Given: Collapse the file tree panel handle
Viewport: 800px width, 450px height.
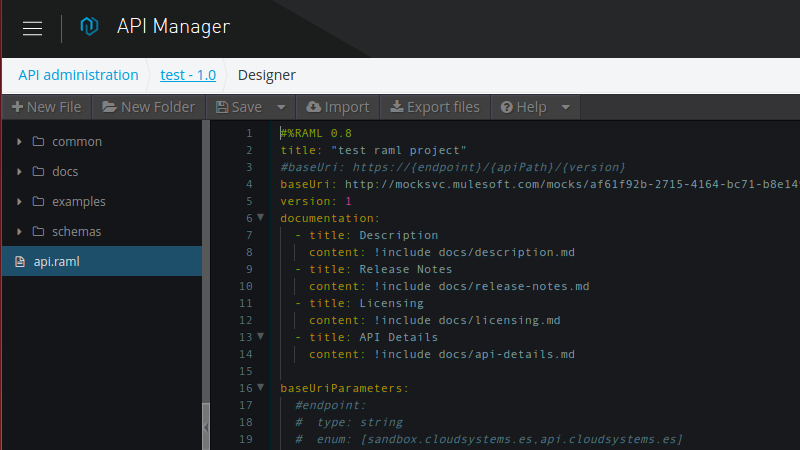Looking at the screenshot, I should pos(206,427).
